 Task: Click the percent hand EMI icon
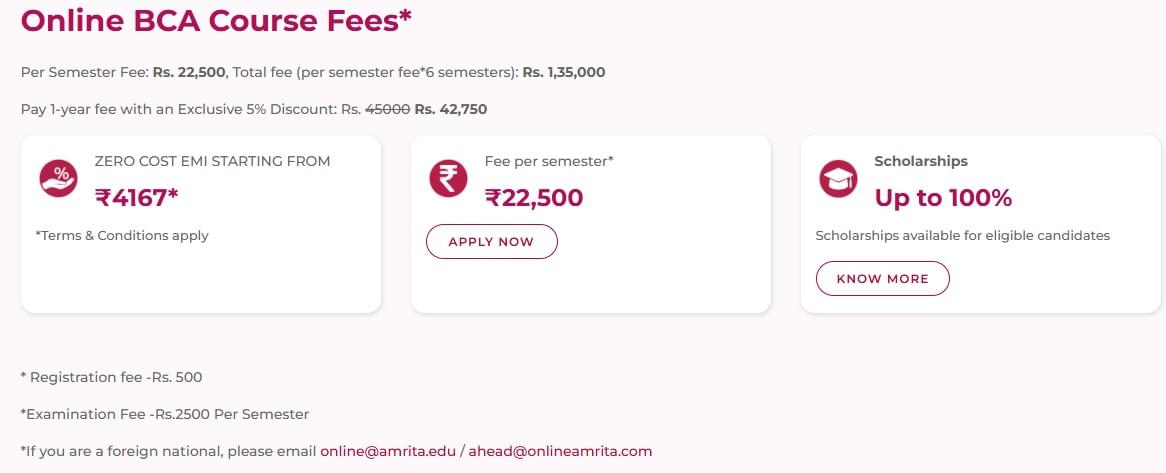point(58,179)
